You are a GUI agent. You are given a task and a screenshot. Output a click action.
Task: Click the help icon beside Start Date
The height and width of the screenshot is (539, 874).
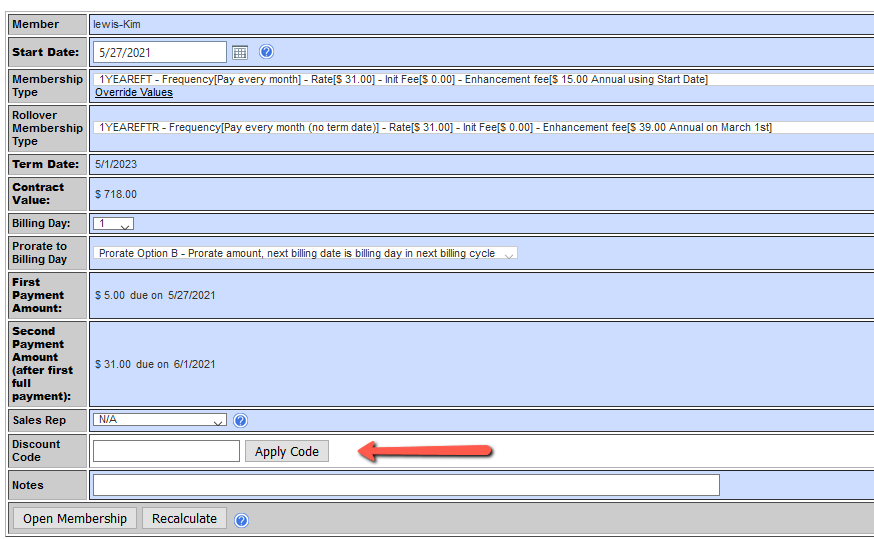[x=266, y=52]
